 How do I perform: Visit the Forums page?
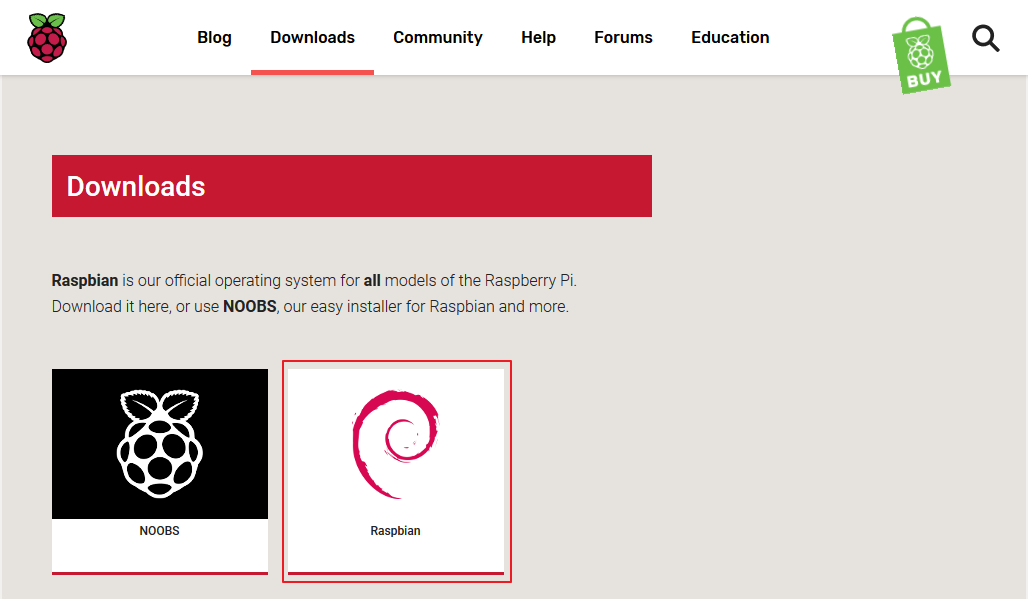623,38
